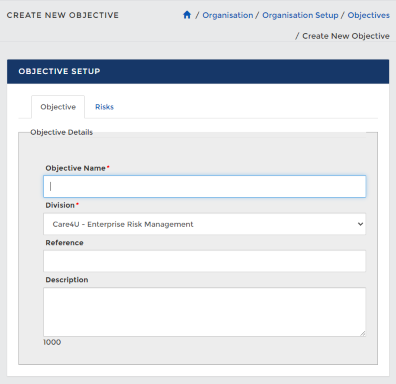This screenshot has height=384, width=396.
Task: Click the Division dropdown chevron arrow
Action: pyautogui.click(x=360, y=224)
